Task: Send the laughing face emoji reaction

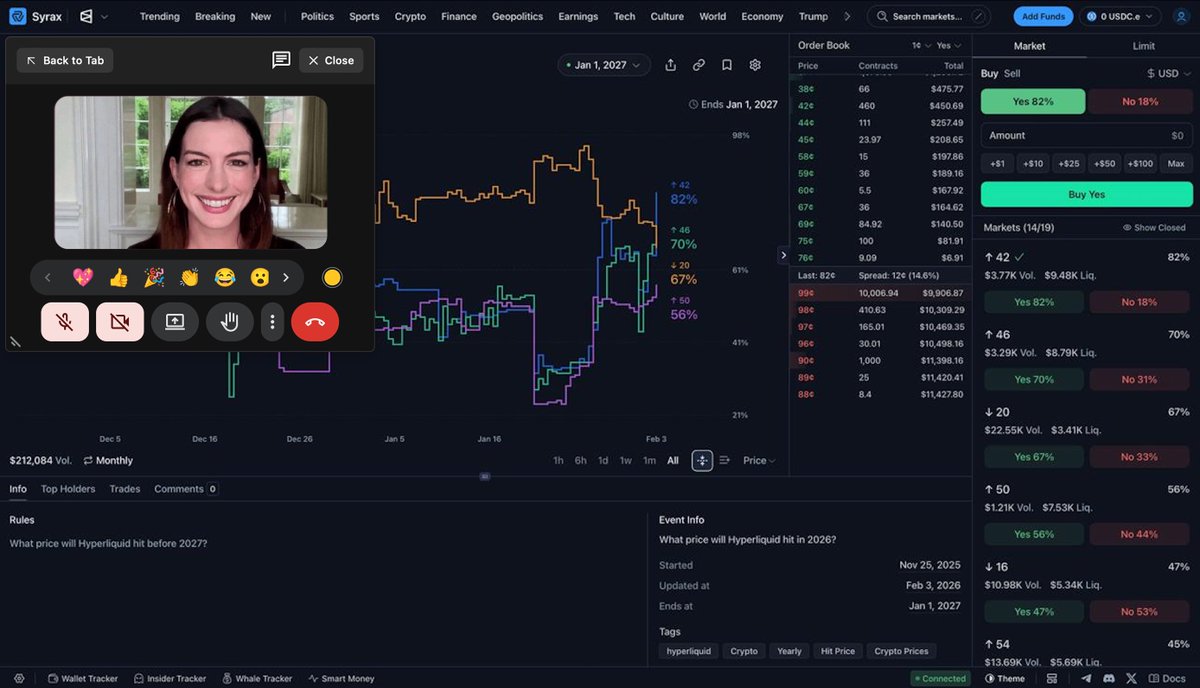Action: coord(224,277)
